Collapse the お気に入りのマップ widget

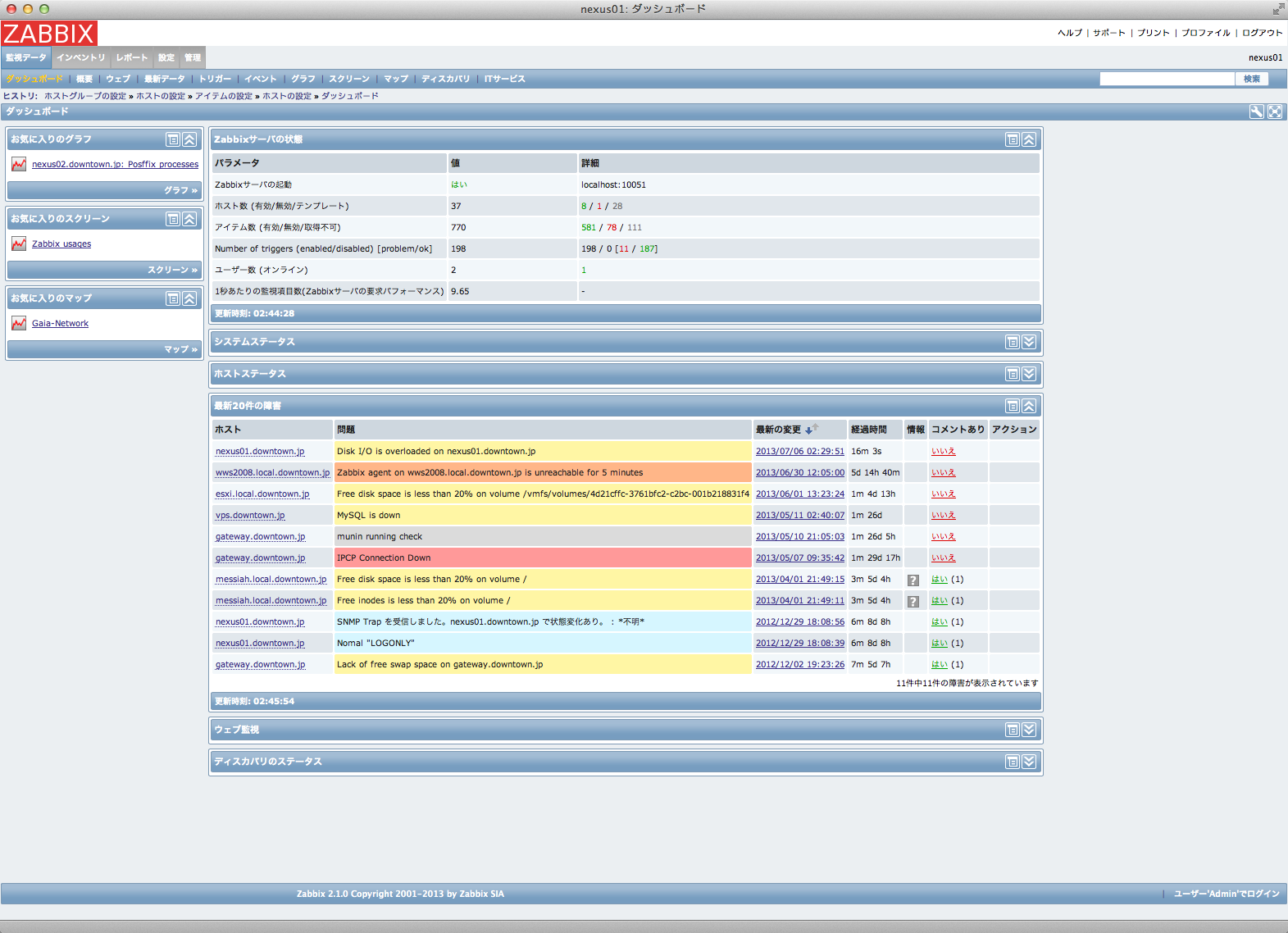189,298
